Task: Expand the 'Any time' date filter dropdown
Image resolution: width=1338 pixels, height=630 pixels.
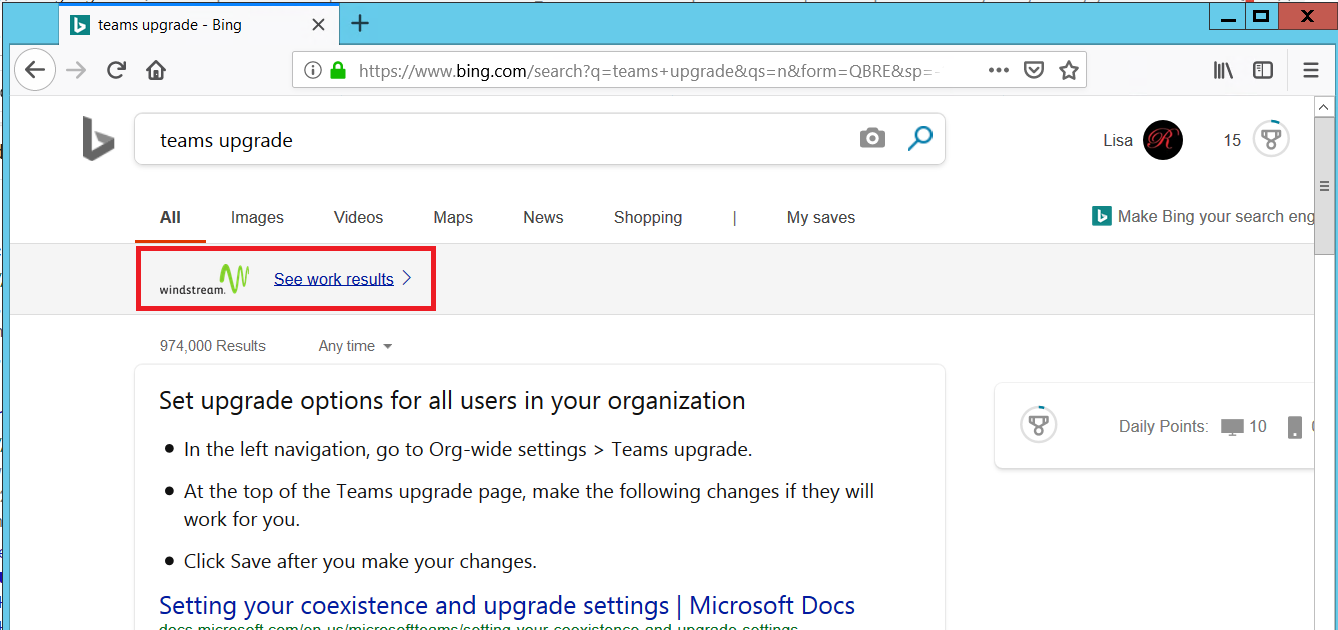Action: (x=355, y=346)
